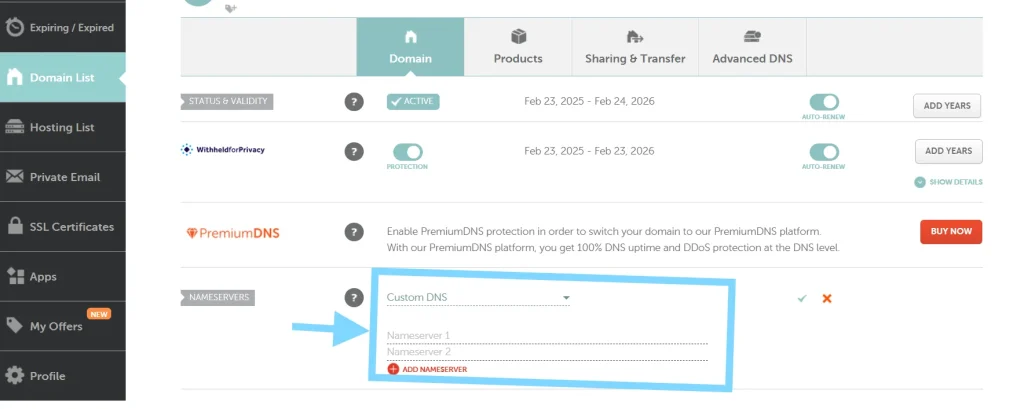
Task: Click the Buy Now button for PremiumDNS
Action: (951, 231)
